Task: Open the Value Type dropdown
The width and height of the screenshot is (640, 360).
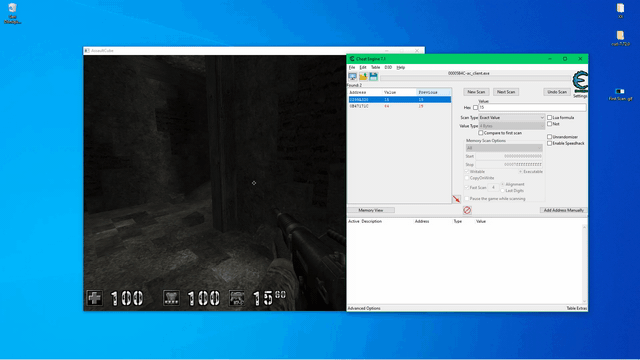Action: 511,126
